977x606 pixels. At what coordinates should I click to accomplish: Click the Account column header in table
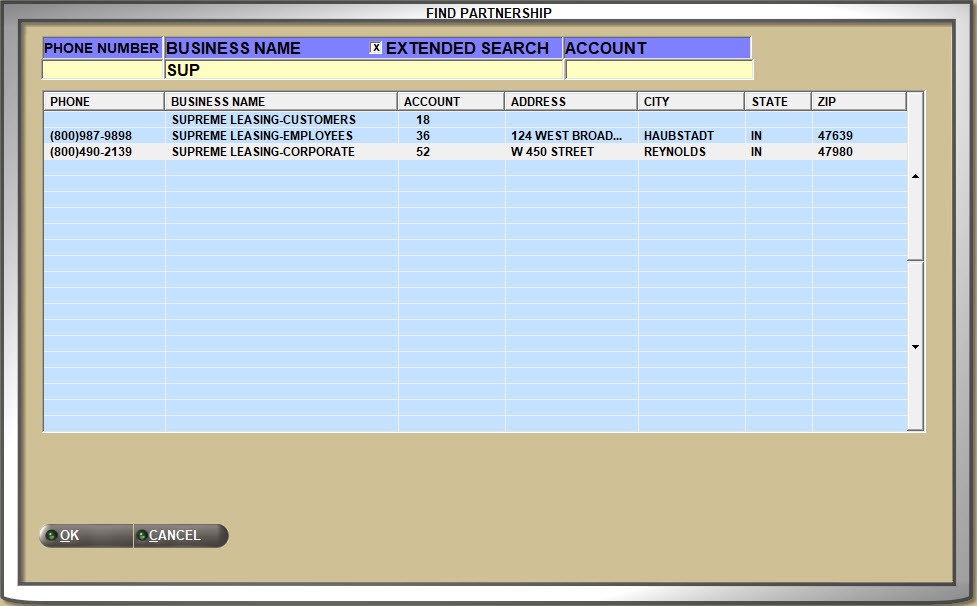[x=451, y=101]
